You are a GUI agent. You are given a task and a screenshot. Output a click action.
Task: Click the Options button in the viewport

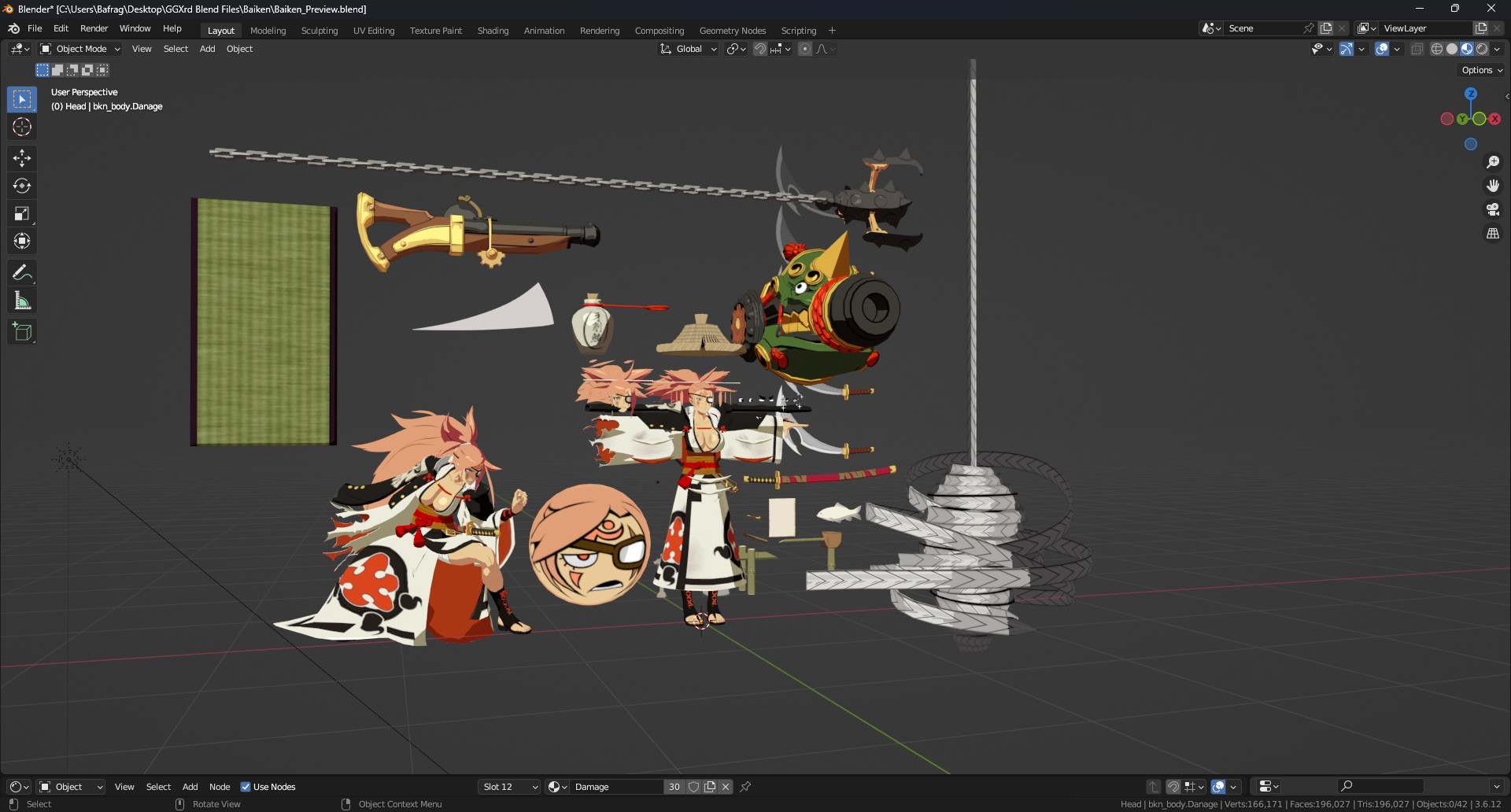(x=1480, y=69)
